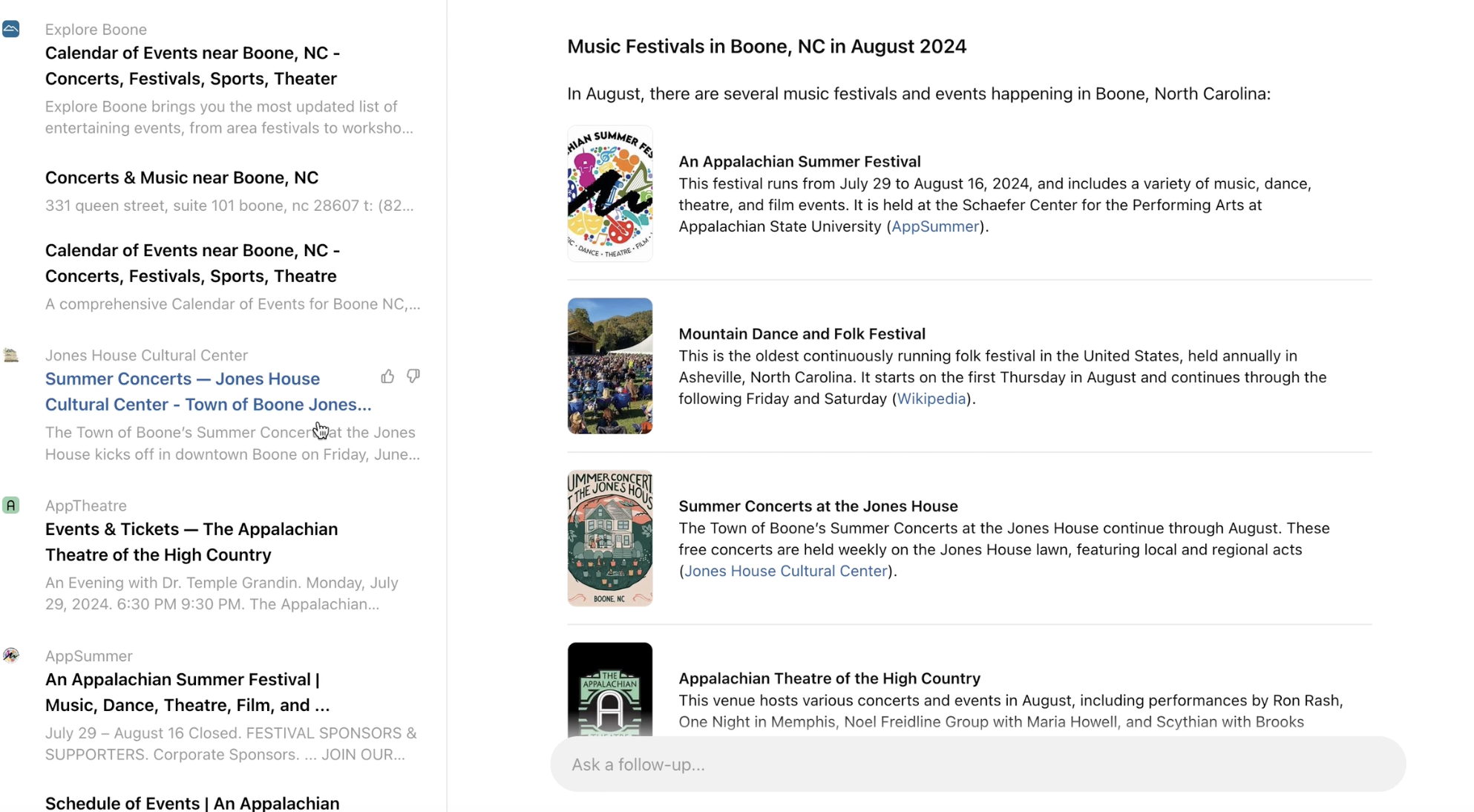Open the Summer Concerts Jones House poster
Image resolution: width=1474 pixels, height=812 pixels.
pyautogui.click(x=609, y=538)
